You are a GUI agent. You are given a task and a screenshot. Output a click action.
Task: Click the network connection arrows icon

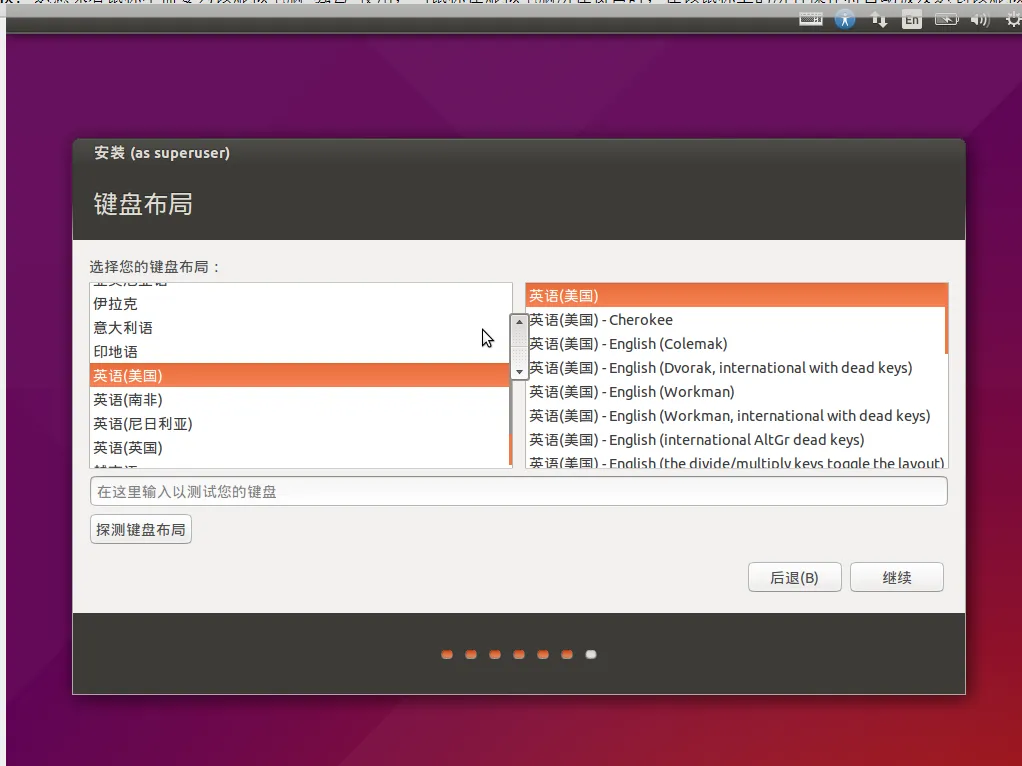point(880,19)
